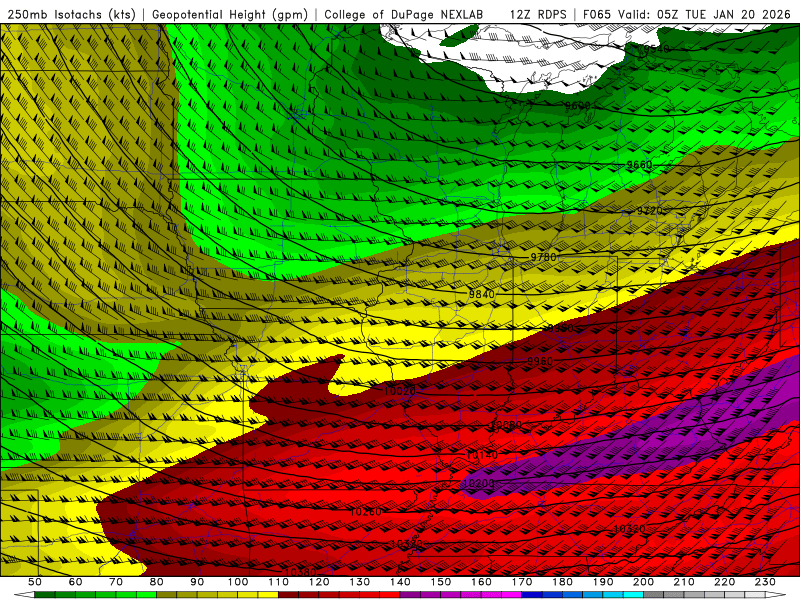Click the 190 kts color scale label
The height and width of the screenshot is (600, 800).
click(603, 582)
